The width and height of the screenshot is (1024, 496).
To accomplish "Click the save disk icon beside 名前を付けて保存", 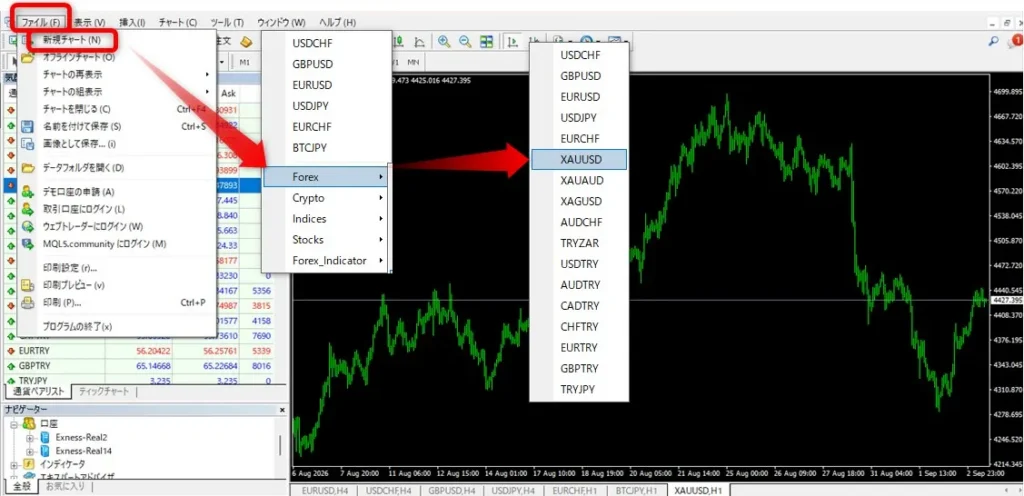I will pyautogui.click(x=27, y=127).
